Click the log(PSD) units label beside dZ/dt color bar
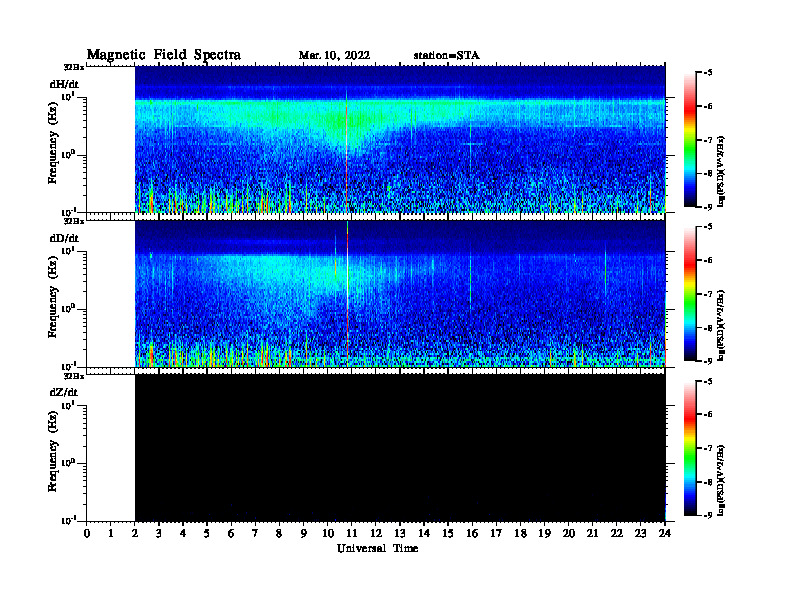792x612 pixels. pos(721,480)
